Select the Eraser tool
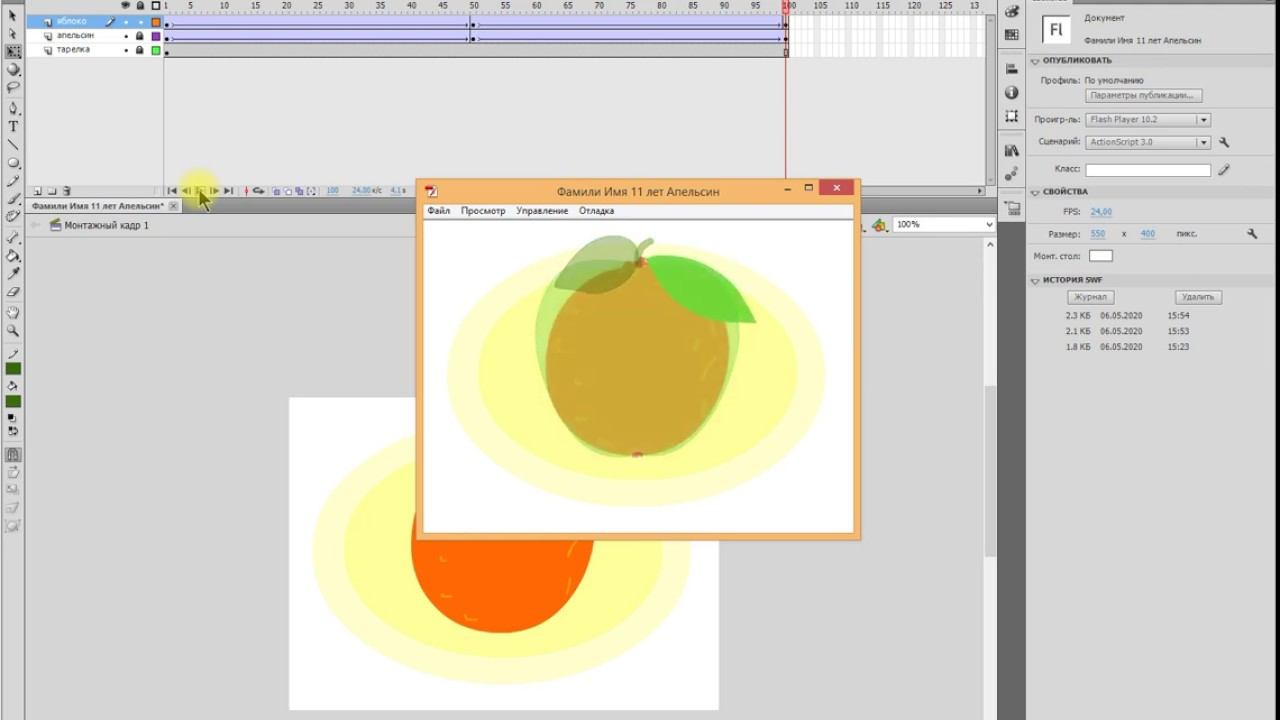The height and width of the screenshot is (720, 1280). coord(13,292)
